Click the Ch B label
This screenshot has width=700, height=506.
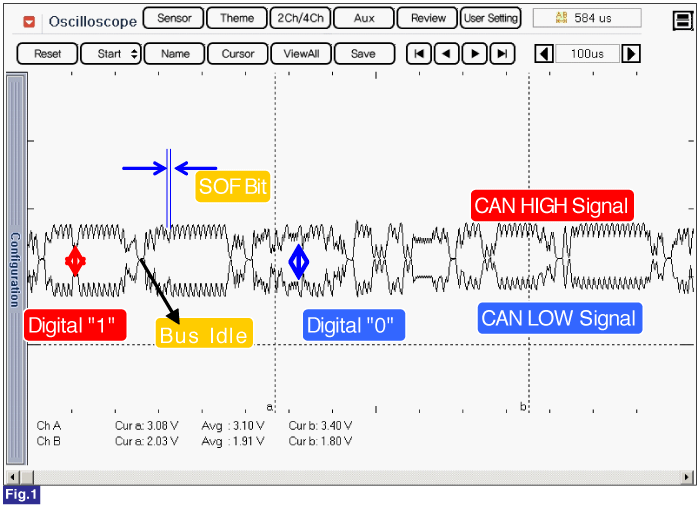click(49, 441)
